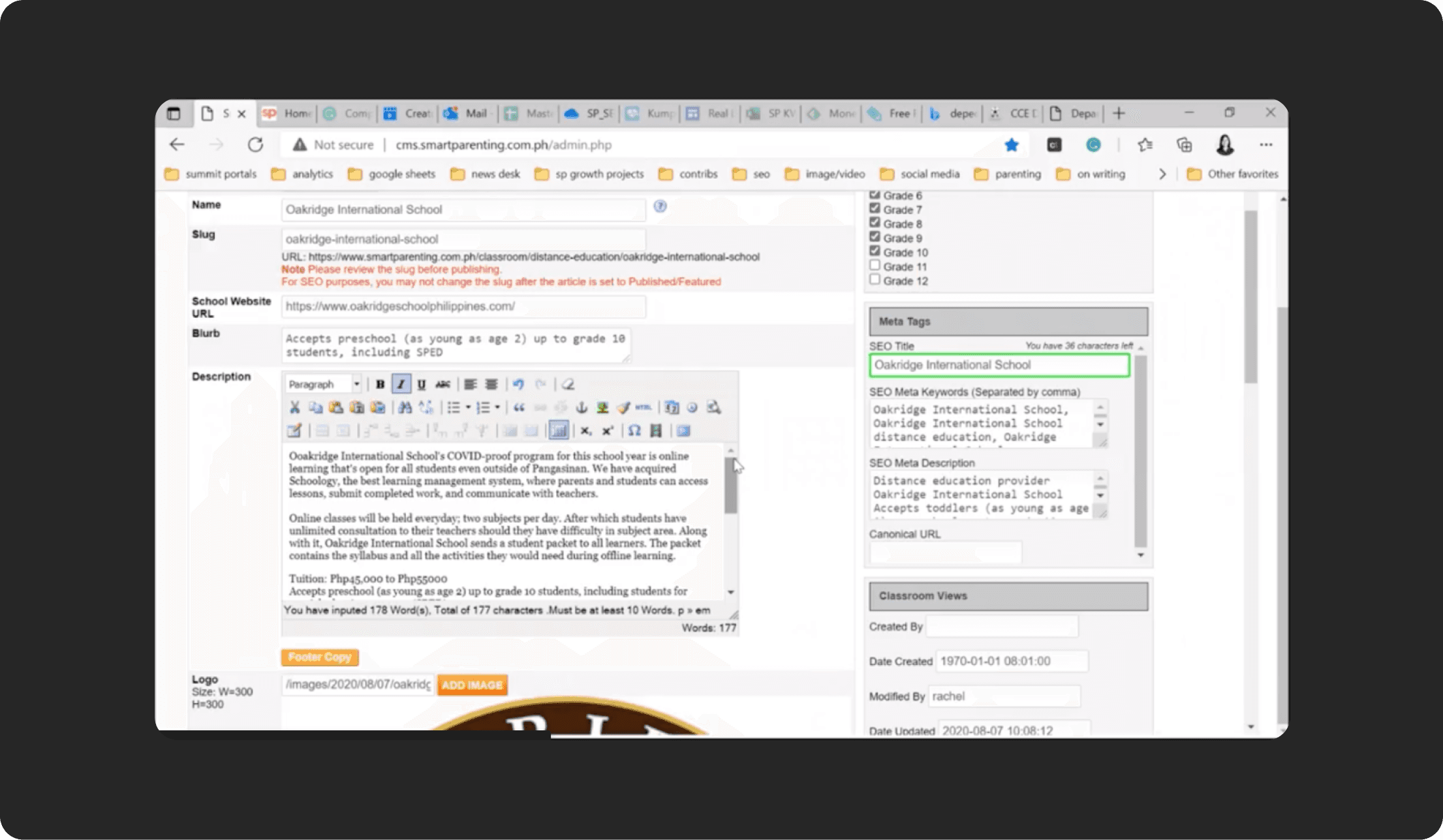Open the Paragraph format dropdown
The image size is (1443, 840).
coord(356,384)
